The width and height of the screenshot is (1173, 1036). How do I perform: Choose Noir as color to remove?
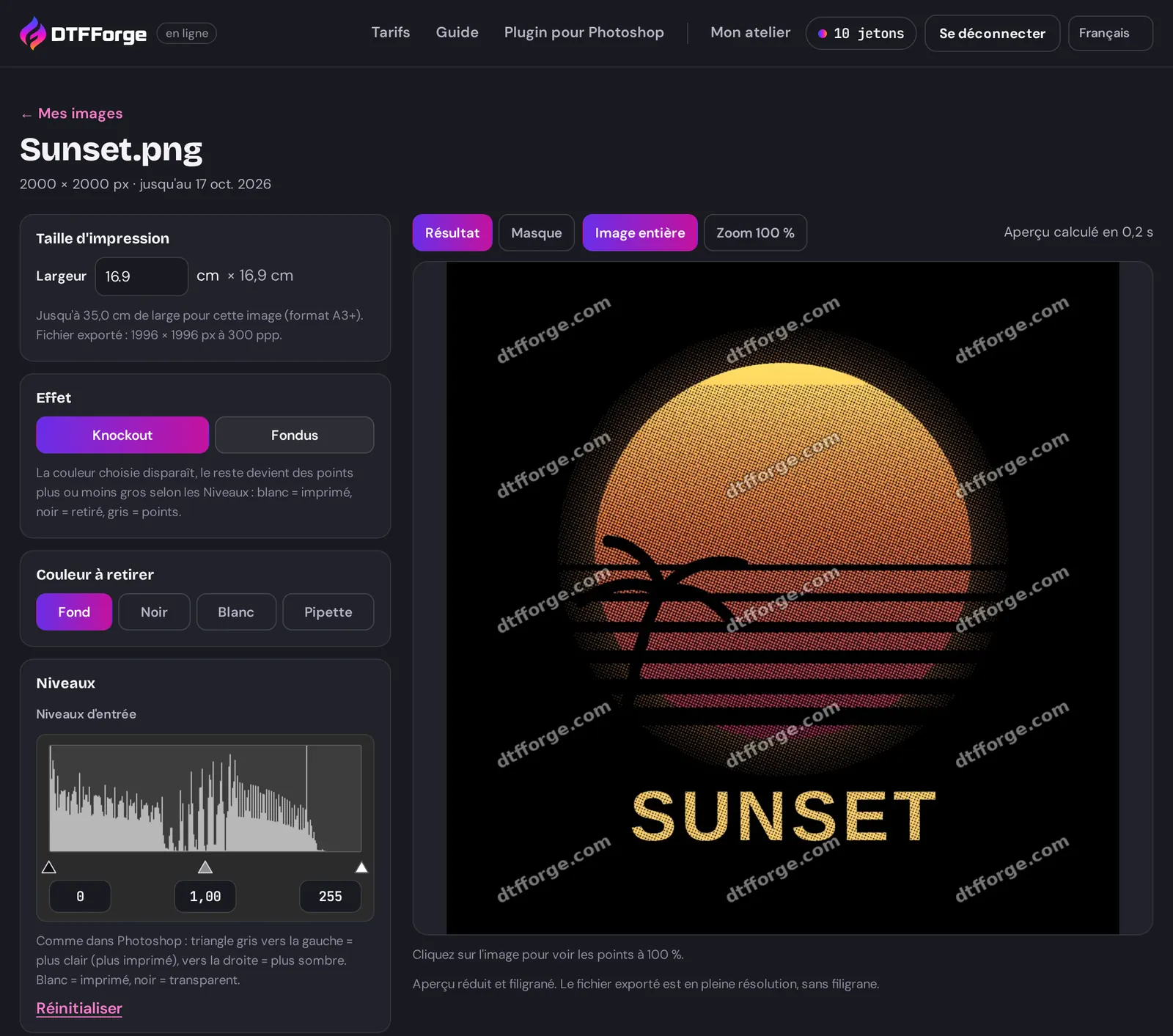point(154,611)
